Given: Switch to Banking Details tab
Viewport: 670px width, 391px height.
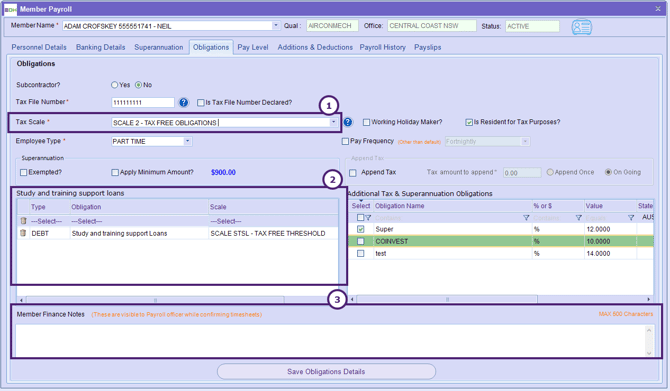Looking at the screenshot, I should [x=100, y=47].
